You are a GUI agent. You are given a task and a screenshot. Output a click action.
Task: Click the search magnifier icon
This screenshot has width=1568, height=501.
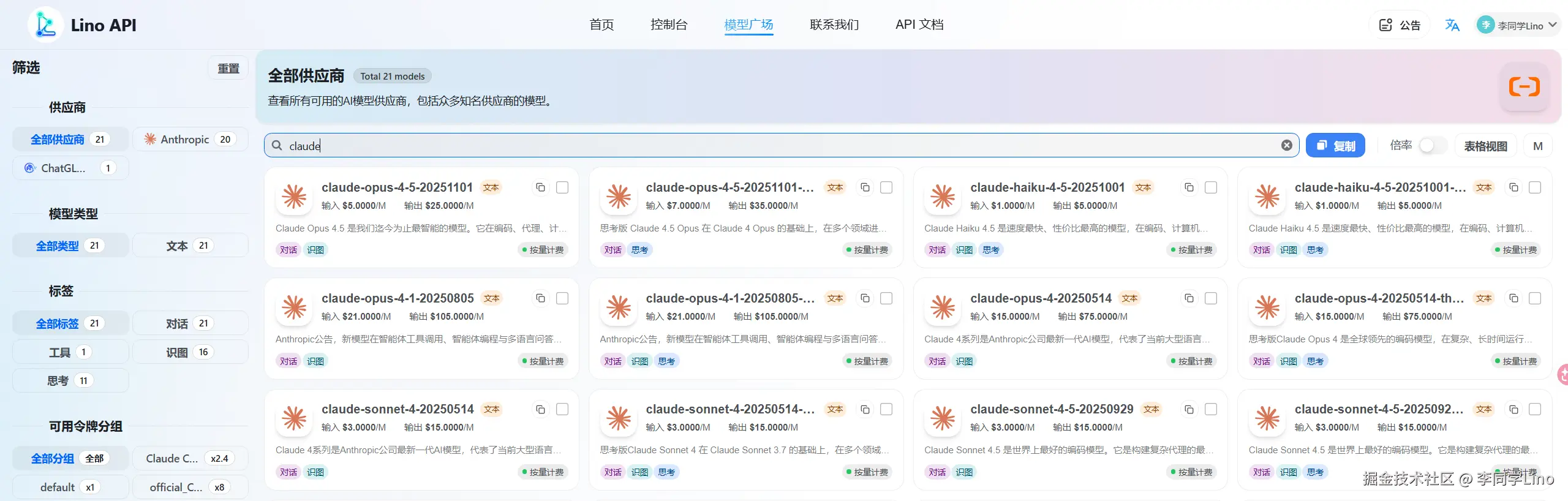277,145
